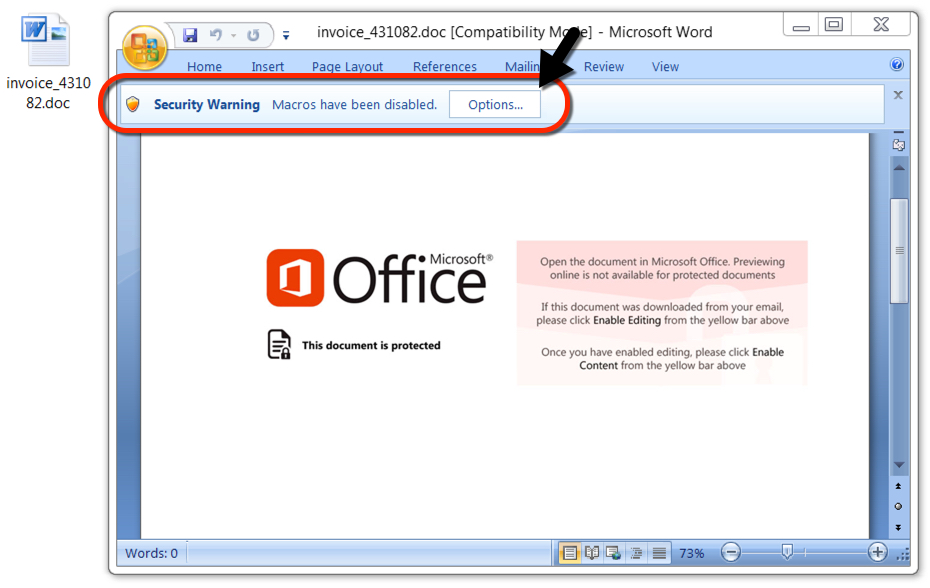Click the Zoom Out minus button
Screen dimensions: 930x588
(x=731, y=553)
